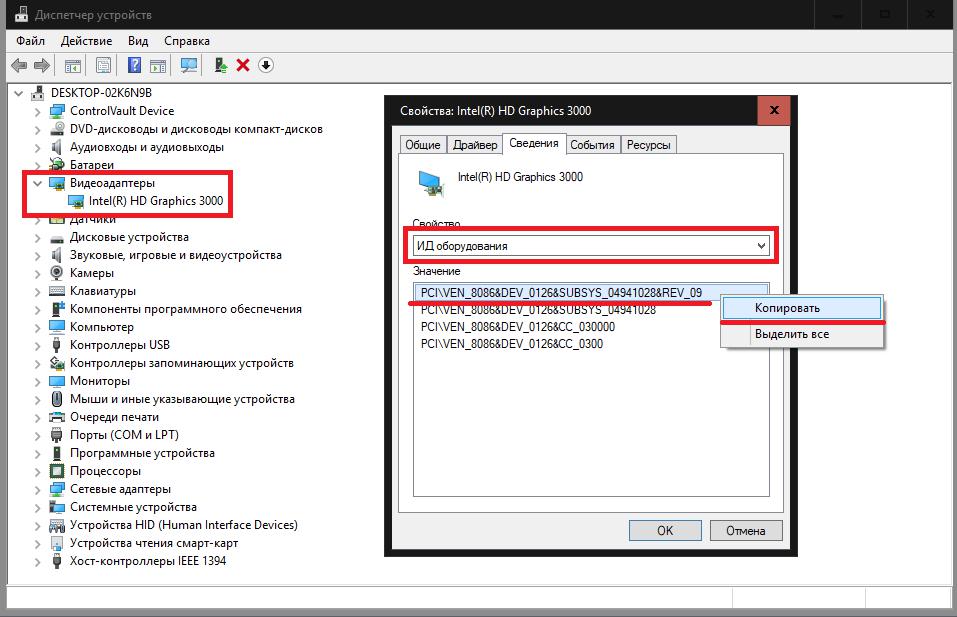Screen dimensions: 957x617
Task: Click the red X Uninstall device icon
Action: click(x=243, y=65)
